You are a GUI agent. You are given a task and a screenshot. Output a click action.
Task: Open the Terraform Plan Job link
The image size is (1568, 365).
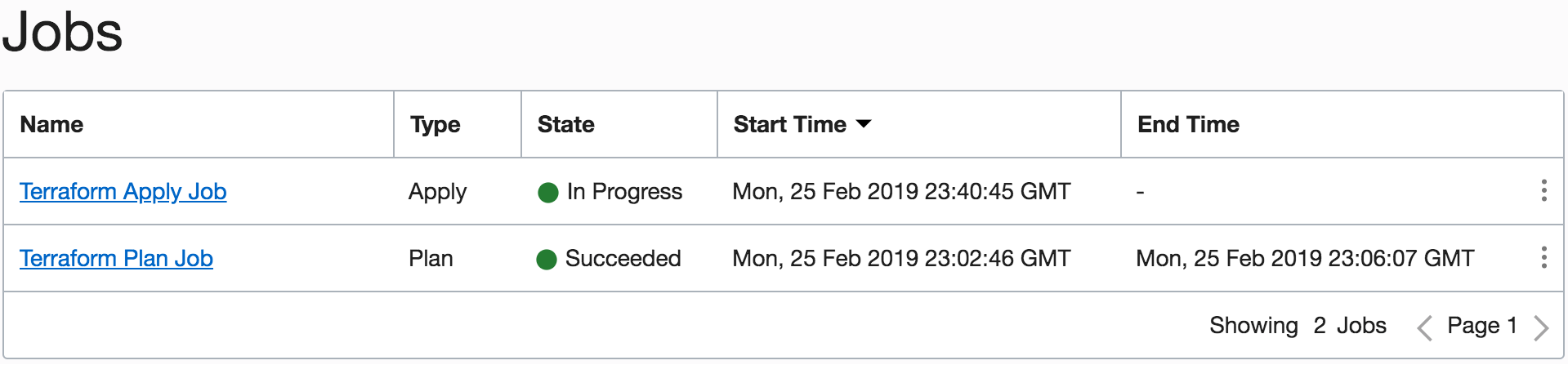point(116,258)
